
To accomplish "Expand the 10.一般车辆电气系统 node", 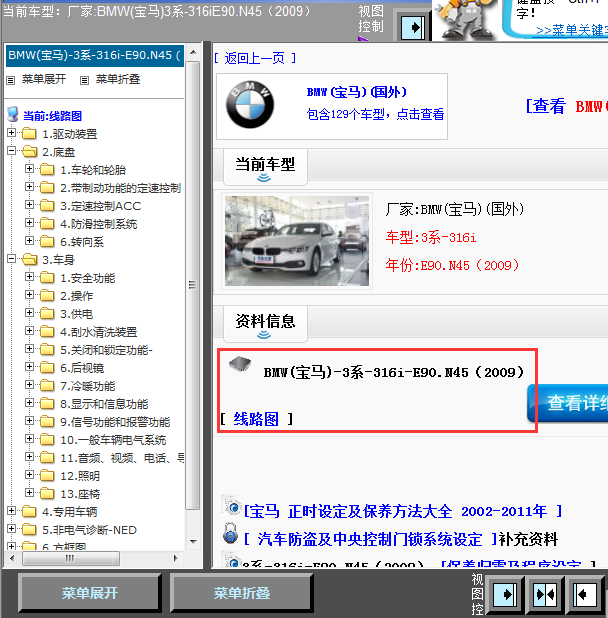I will click(29, 439).
